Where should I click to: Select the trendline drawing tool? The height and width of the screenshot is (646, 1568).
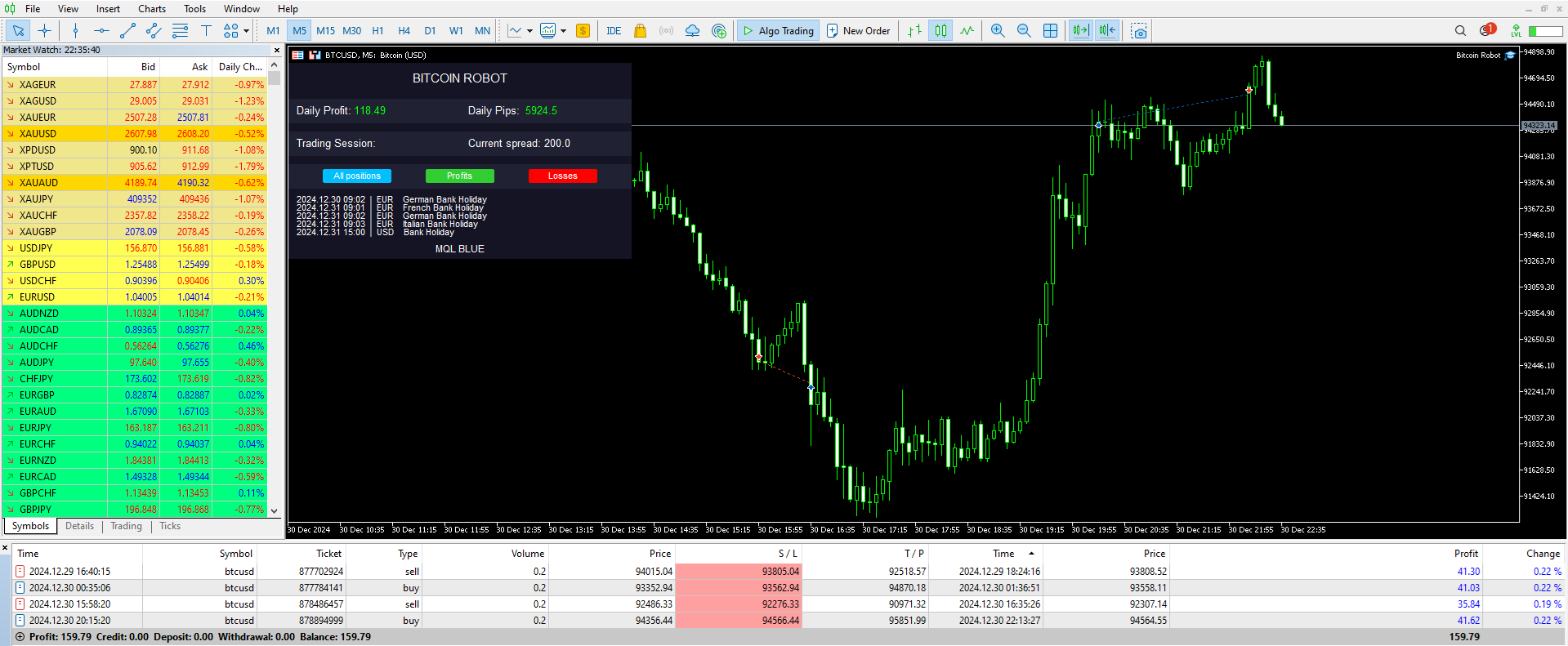[x=127, y=31]
